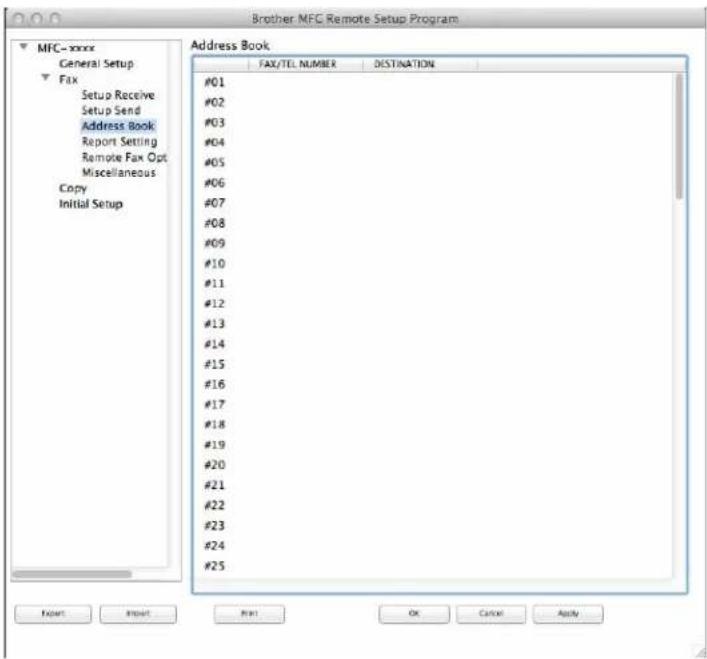Select address book entry #13
707x659 pixels.
432,324
